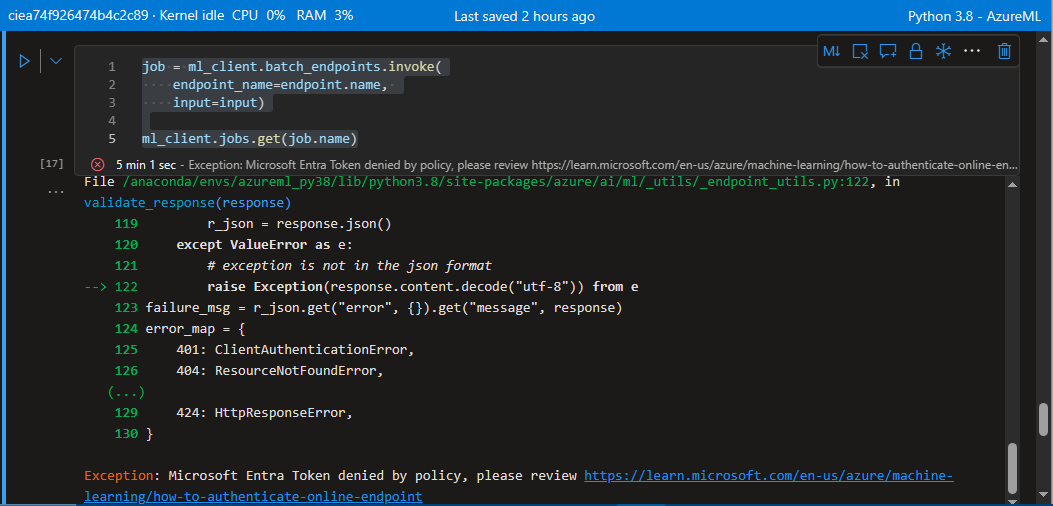Run the cell with the play icon
1053x506 pixels.
pos(24,61)
